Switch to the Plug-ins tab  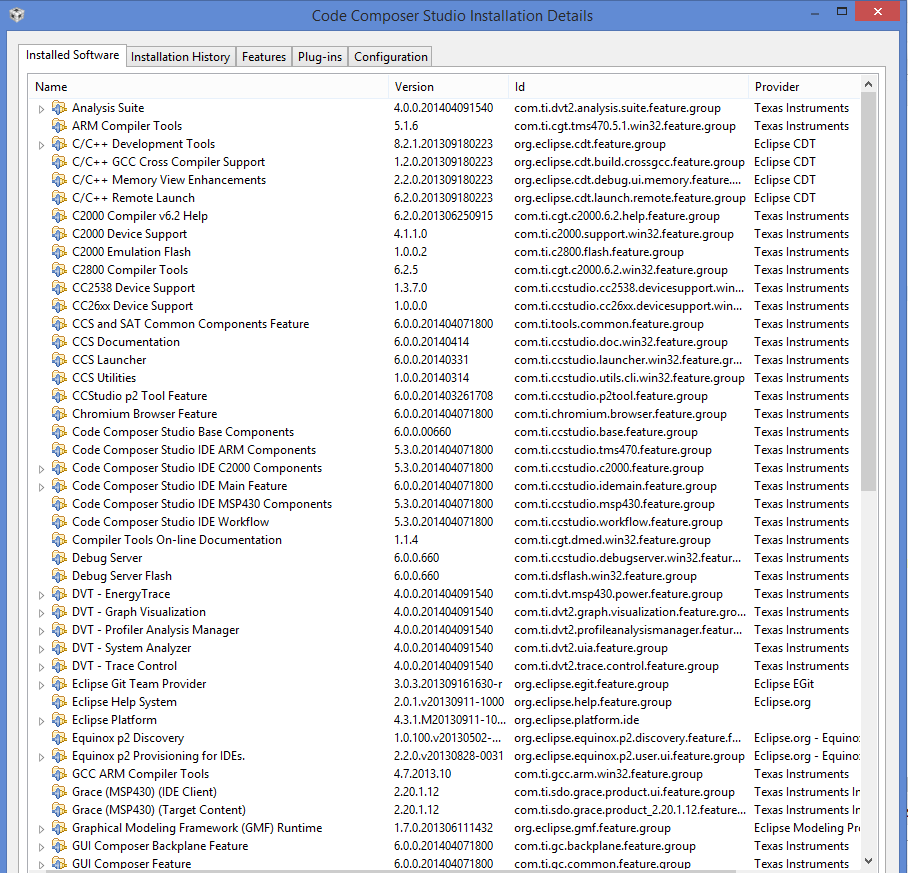point(320,57)
